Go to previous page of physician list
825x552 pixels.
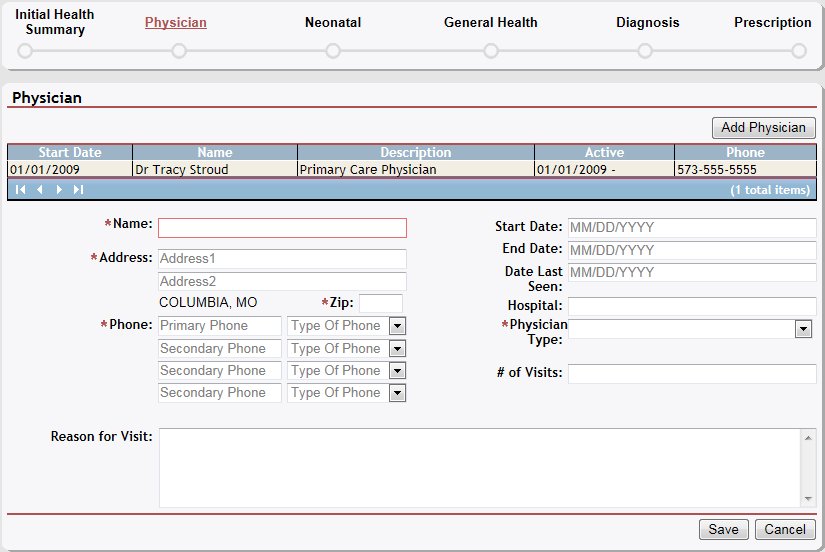[x=39, y=190]
